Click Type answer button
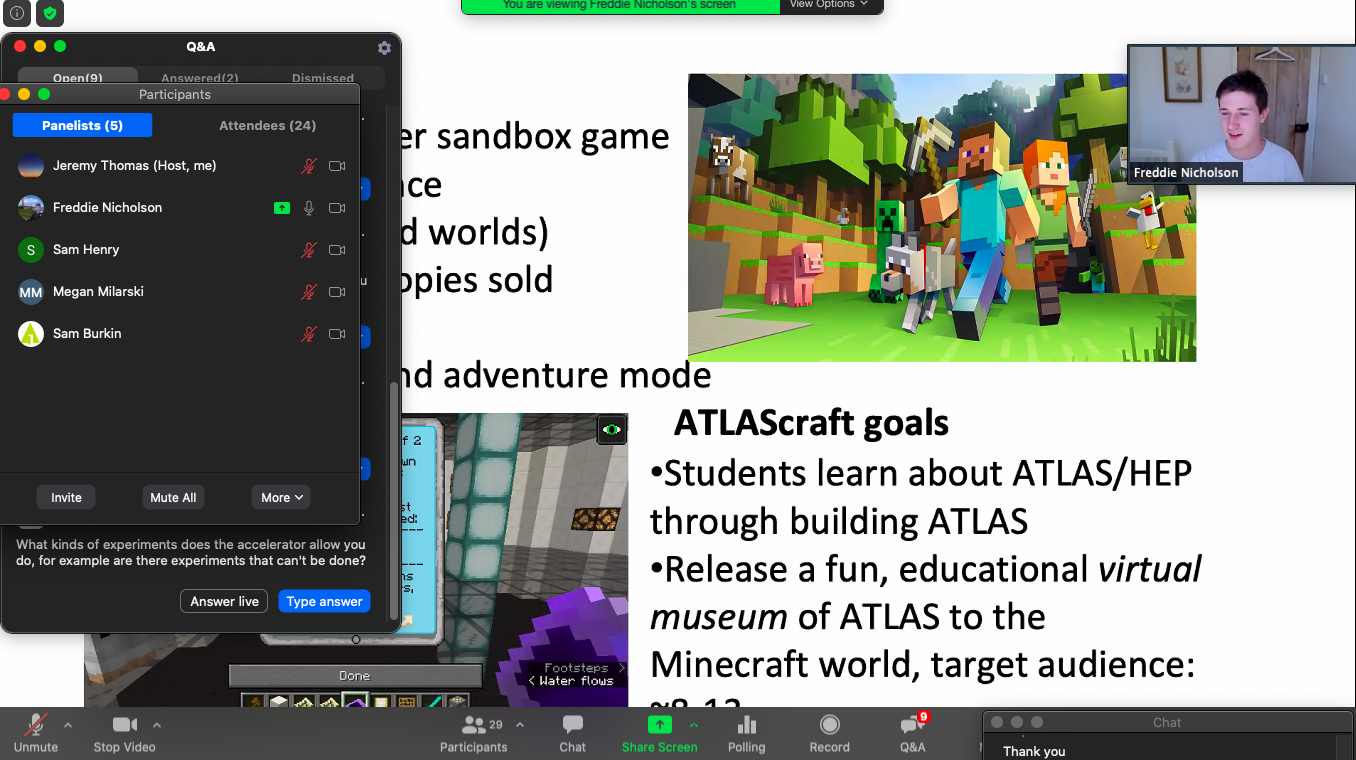 click(324, 601)
